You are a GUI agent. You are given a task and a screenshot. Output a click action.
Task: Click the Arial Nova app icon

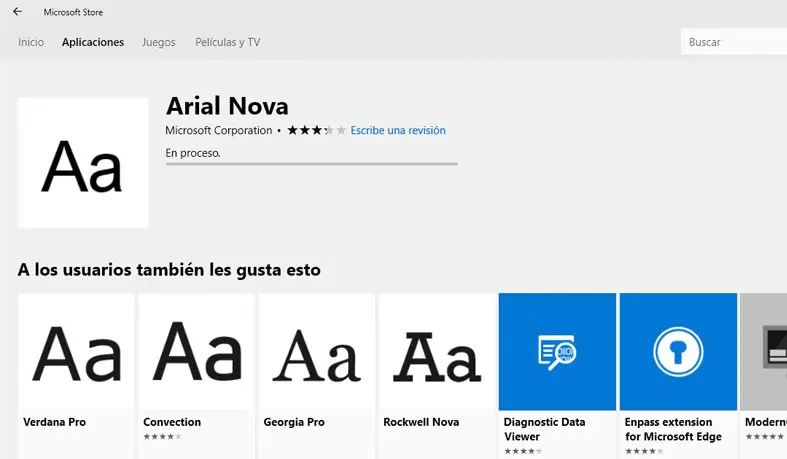point(83,163)
